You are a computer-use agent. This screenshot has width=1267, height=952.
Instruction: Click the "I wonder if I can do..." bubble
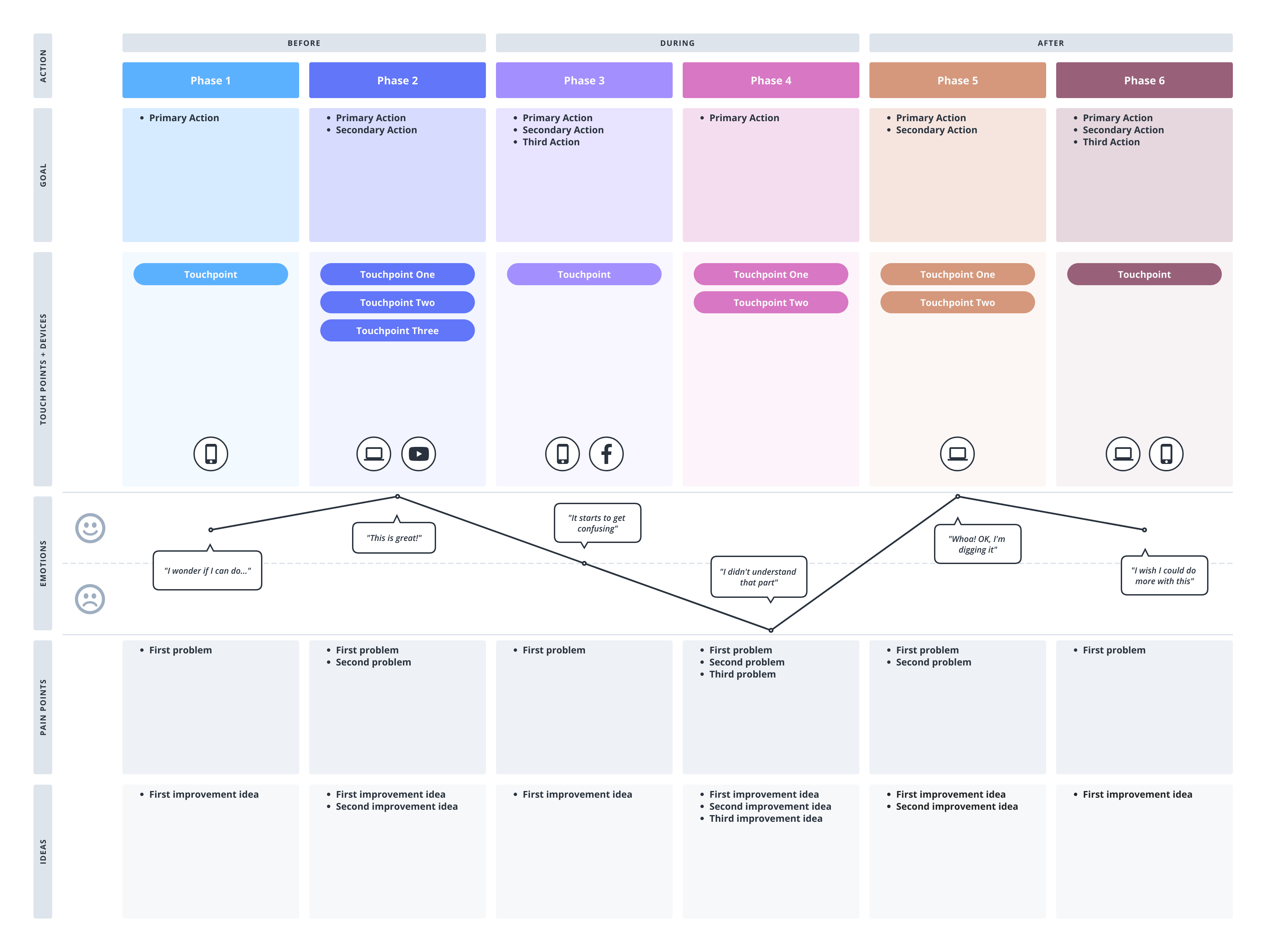coord(207,570)
